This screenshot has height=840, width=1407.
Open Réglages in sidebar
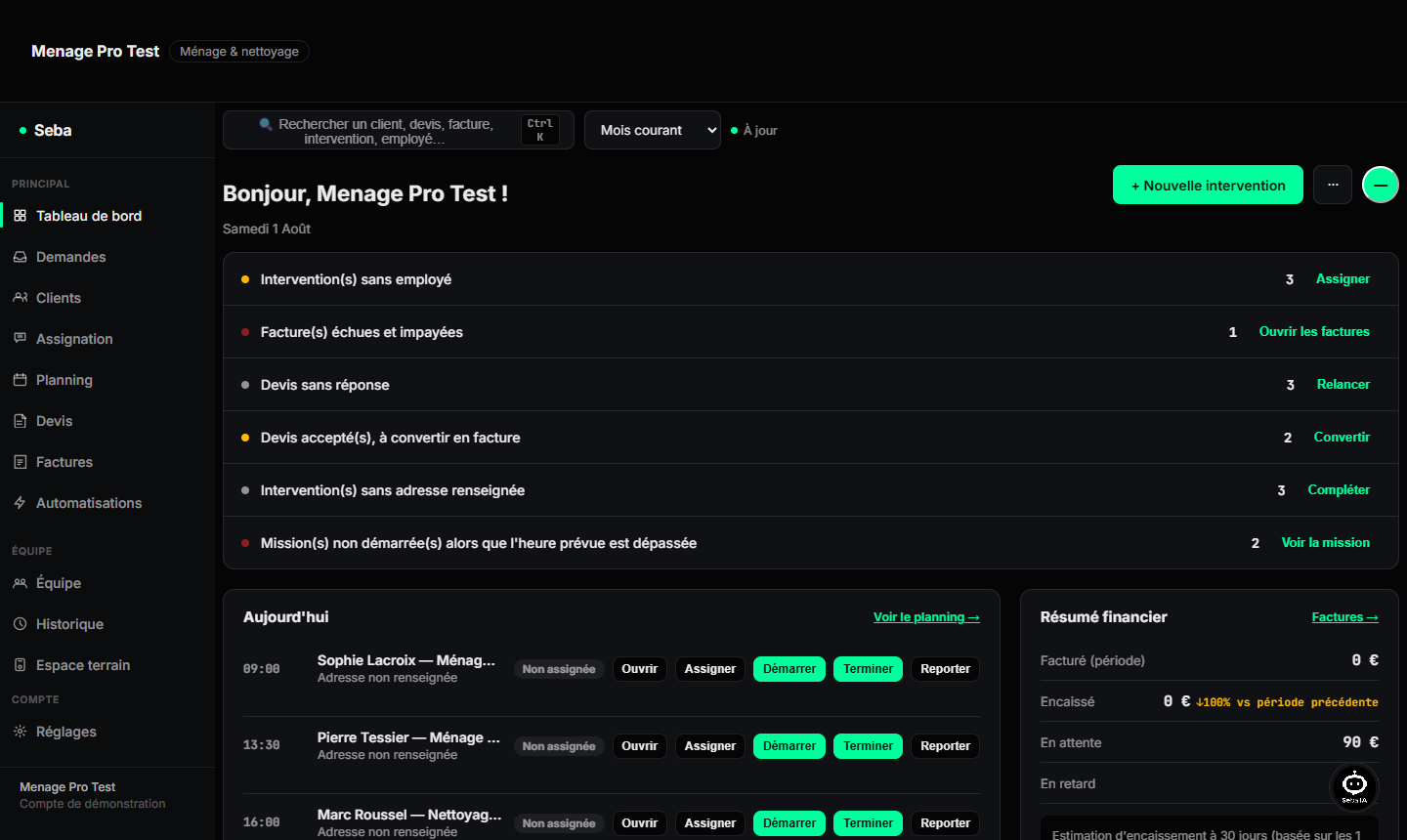tap(107, 732)
